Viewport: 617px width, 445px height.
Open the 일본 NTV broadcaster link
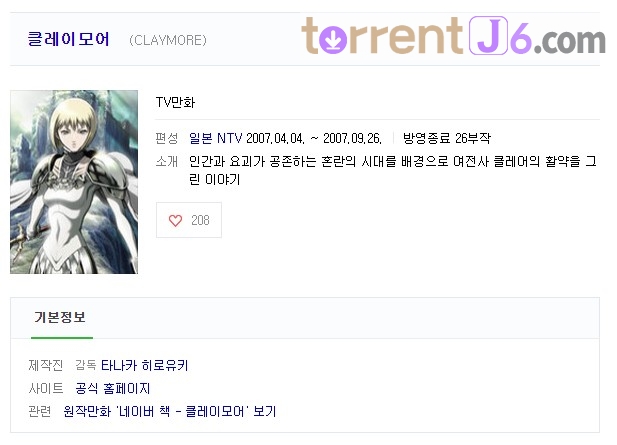click(215, 138)
